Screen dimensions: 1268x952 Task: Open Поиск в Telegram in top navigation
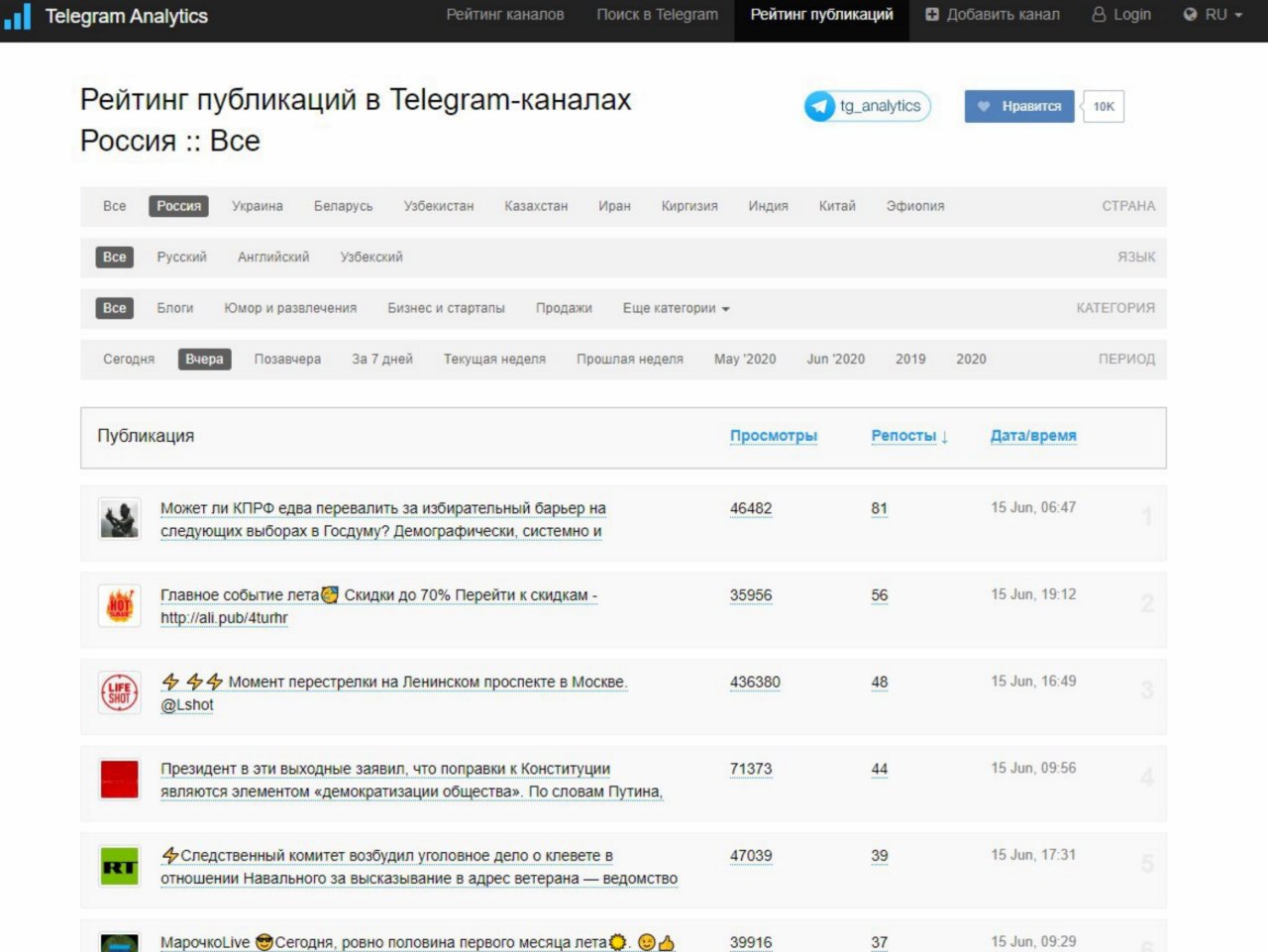(x=658, y=15)
